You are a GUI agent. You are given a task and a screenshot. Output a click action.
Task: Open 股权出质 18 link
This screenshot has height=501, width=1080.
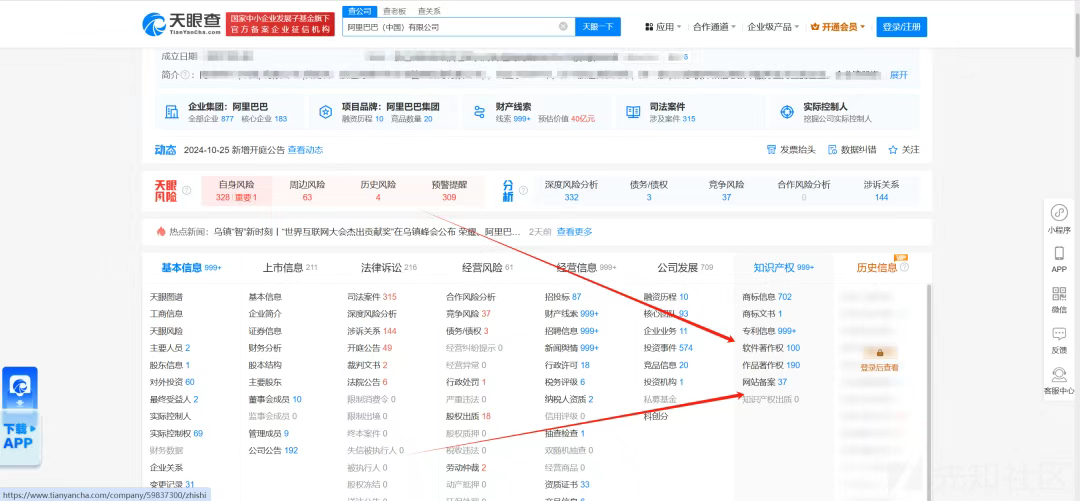tap(468, 416)
